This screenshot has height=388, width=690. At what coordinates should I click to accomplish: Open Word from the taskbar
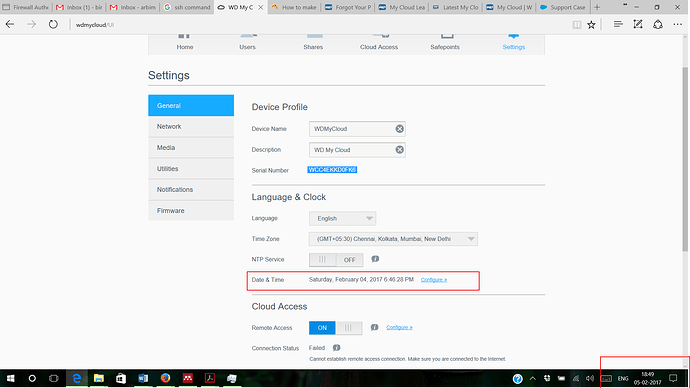pos(143,378)
